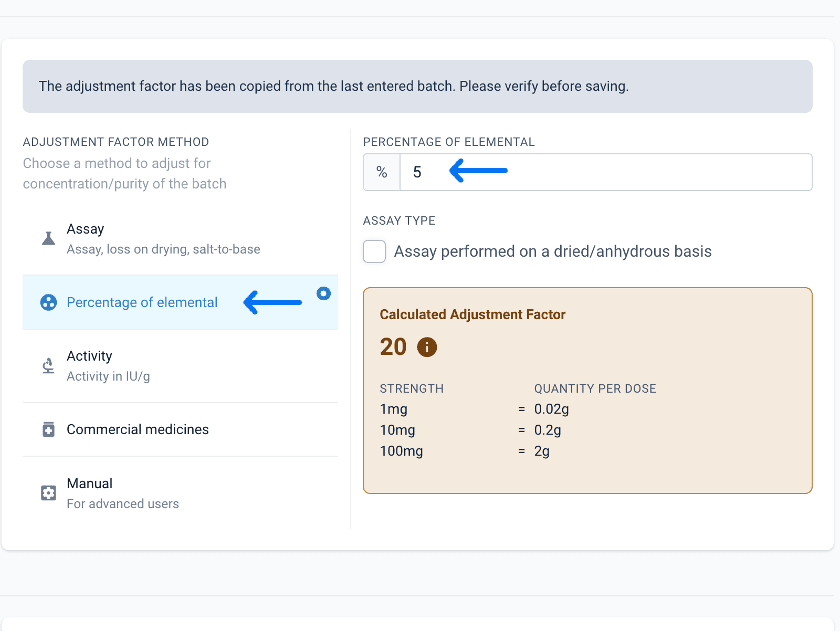Click the Activity microscope icon
This screenshot has width=840, height=632.
click(48, 366)
